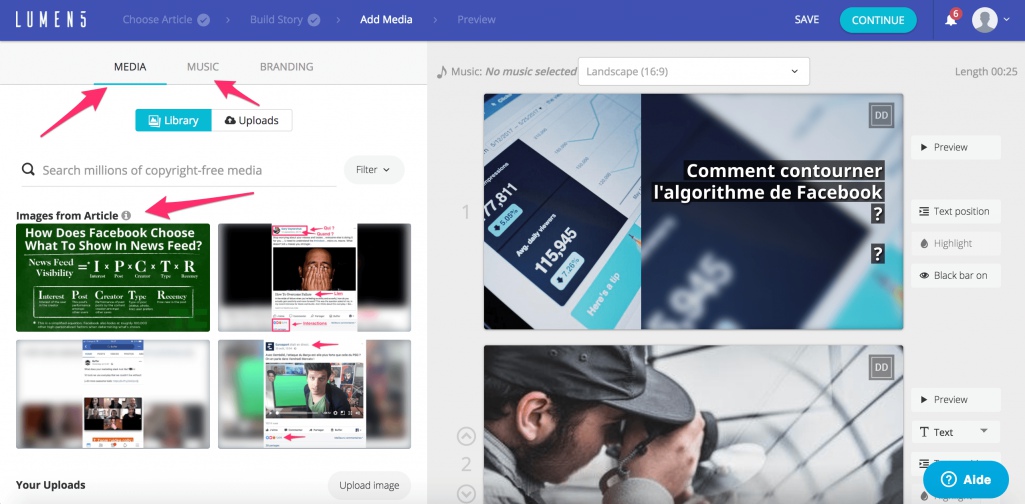This screenshot has height=504, width=1025.
Task: Open Text position for slide 1
Action: pyautogui.click(x=955, y=211)
